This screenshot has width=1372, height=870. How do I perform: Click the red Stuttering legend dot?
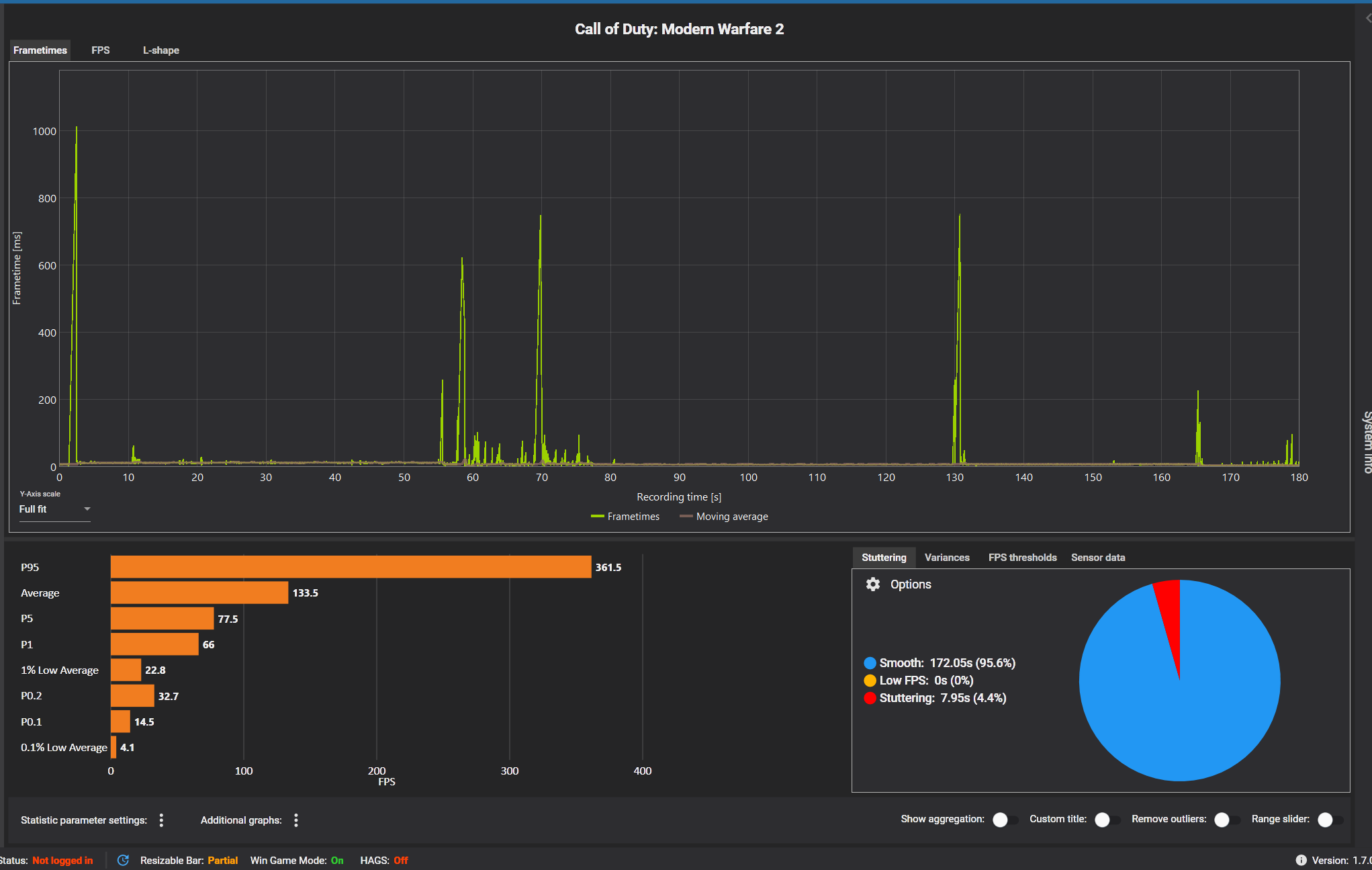[870, 698]
